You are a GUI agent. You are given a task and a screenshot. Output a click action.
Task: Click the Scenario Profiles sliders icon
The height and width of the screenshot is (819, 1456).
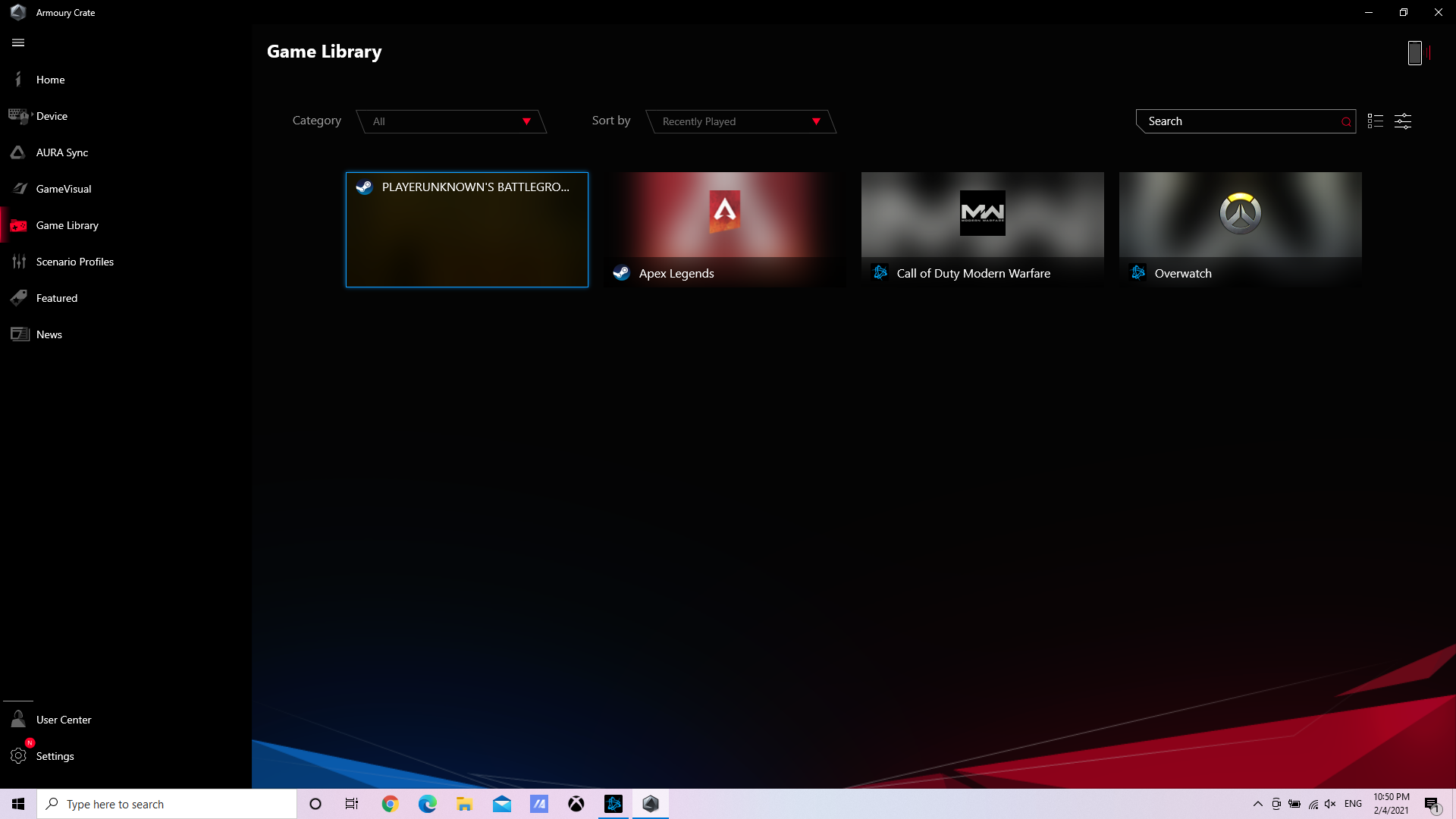coord(19,262)
